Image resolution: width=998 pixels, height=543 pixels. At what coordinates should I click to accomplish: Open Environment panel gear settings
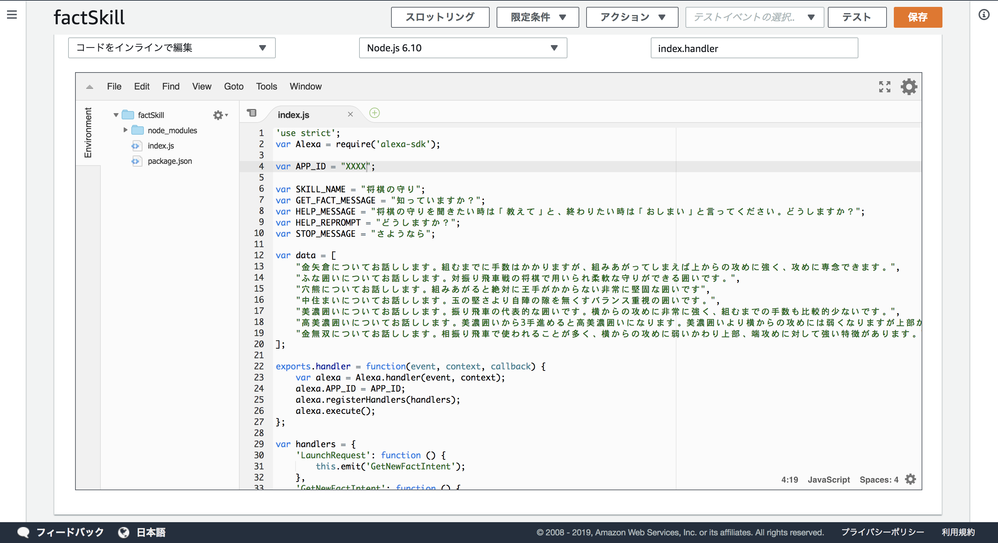tap(220, 115)
